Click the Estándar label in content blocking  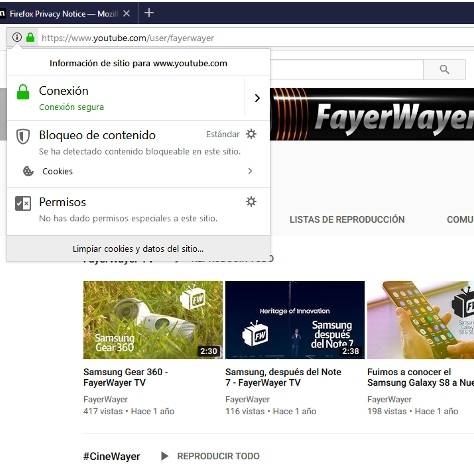[223, 134]
